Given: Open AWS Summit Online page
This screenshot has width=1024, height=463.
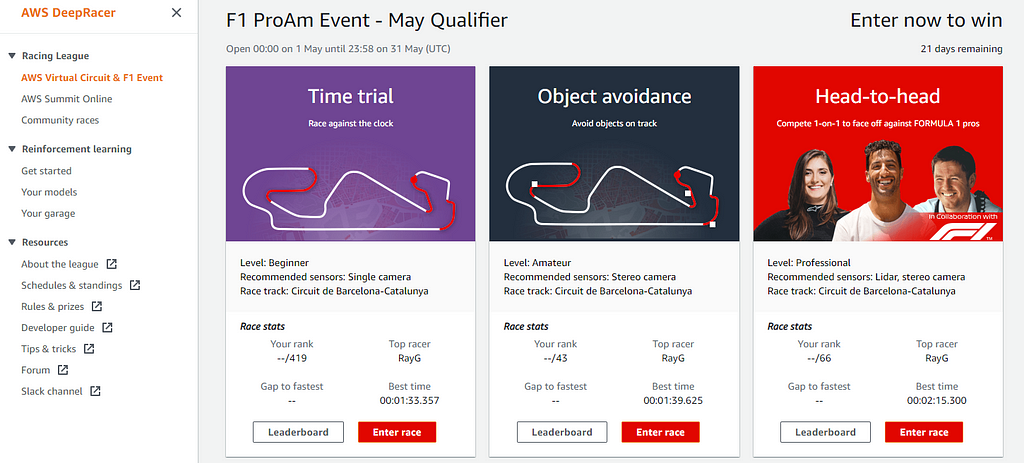Looking at the screenshot, I should pyautogui.click(x=67, y=99).
